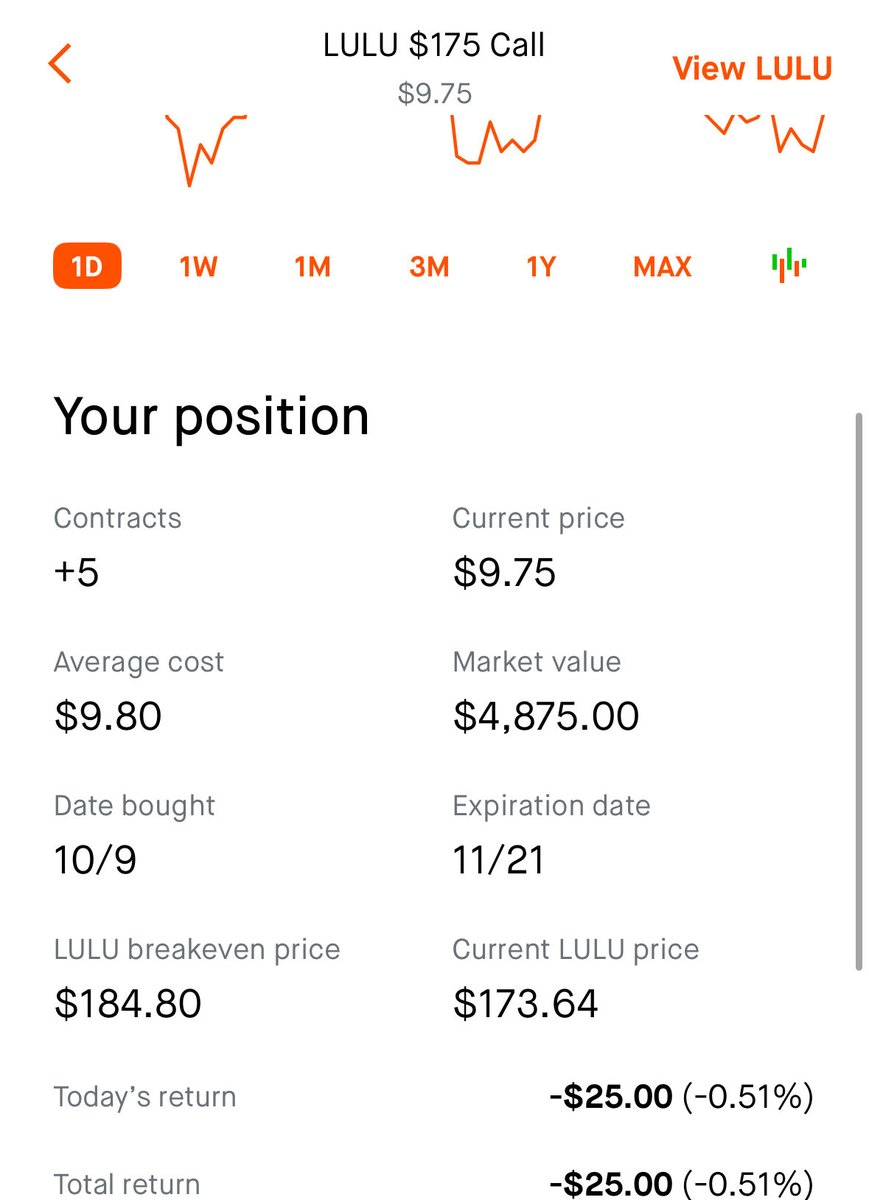Tap the Expiration date 11/21
This screenshot has height=1200, width=869.
point(498,860)
